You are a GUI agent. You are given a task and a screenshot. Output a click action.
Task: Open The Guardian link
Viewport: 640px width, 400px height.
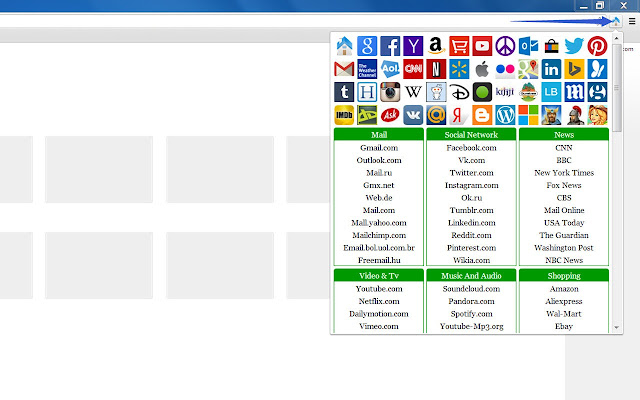(564, 236)
